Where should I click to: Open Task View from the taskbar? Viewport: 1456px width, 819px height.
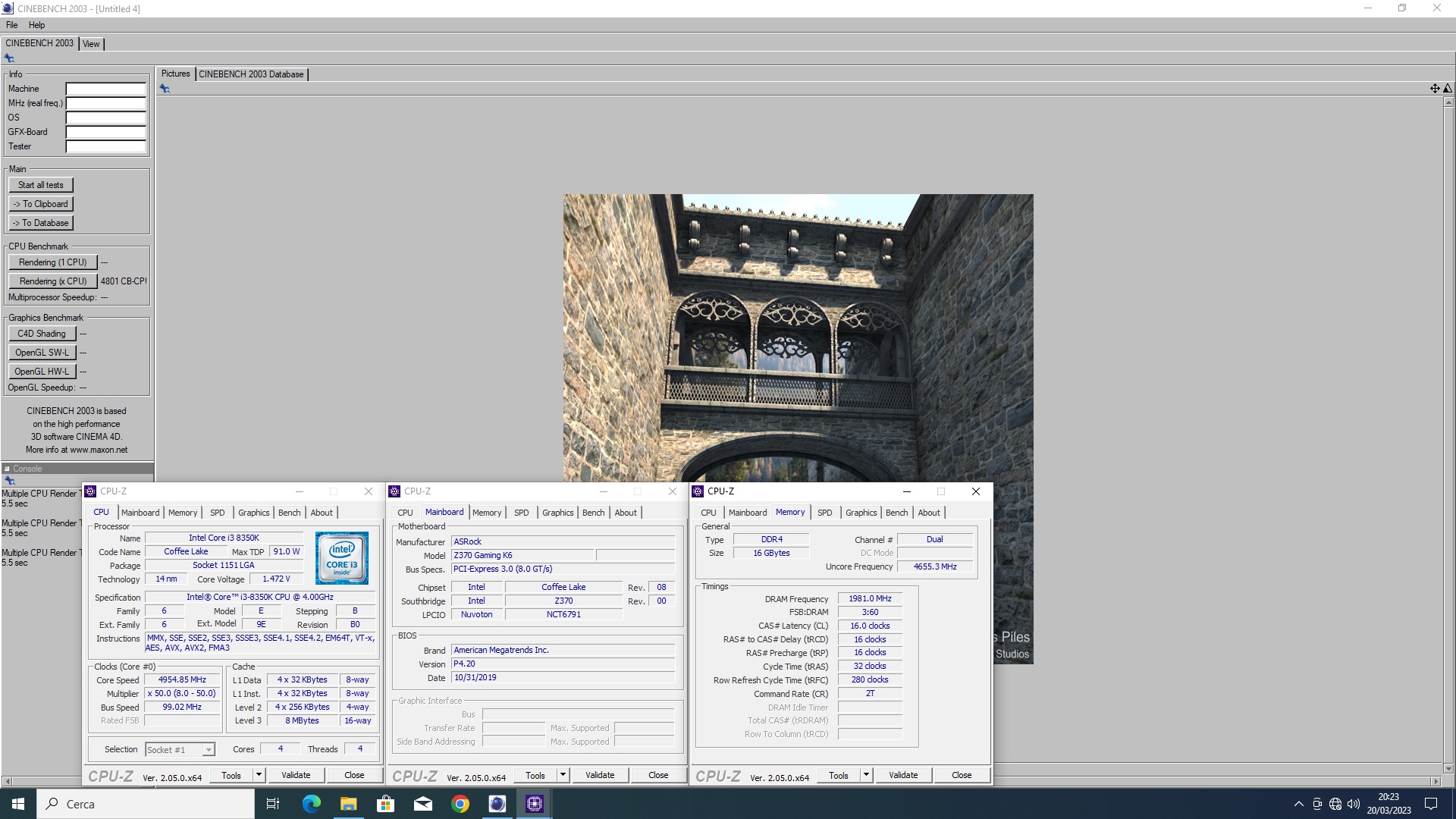pyautogui.click(x=273, y=804)
